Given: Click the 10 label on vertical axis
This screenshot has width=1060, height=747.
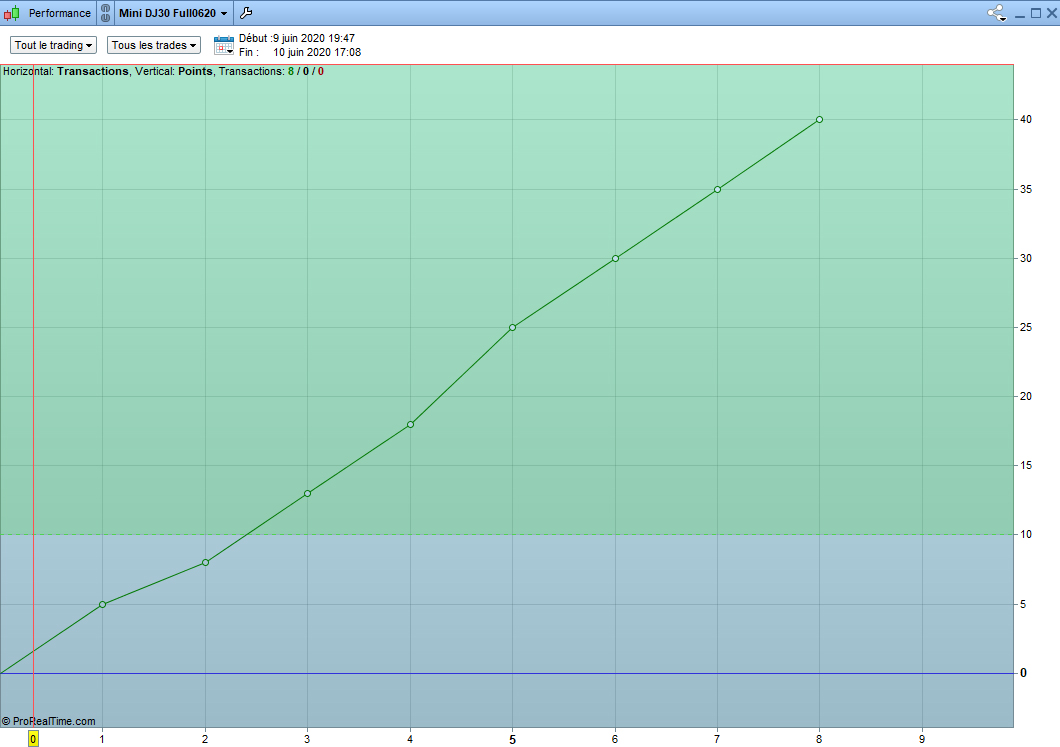Looking at the screenshot, I should 1026,534.
